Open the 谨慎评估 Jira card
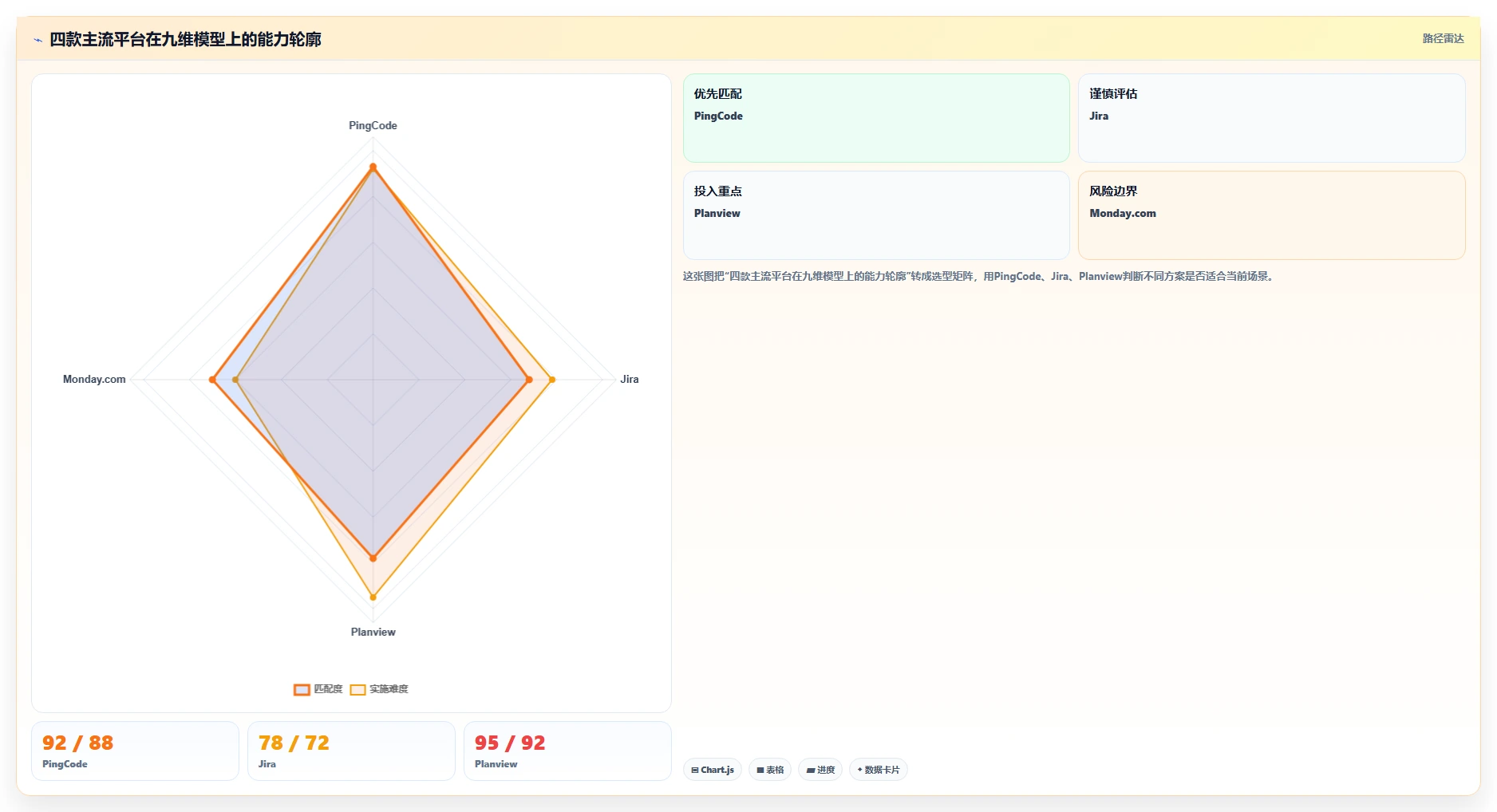 (x=1271, y=118)
